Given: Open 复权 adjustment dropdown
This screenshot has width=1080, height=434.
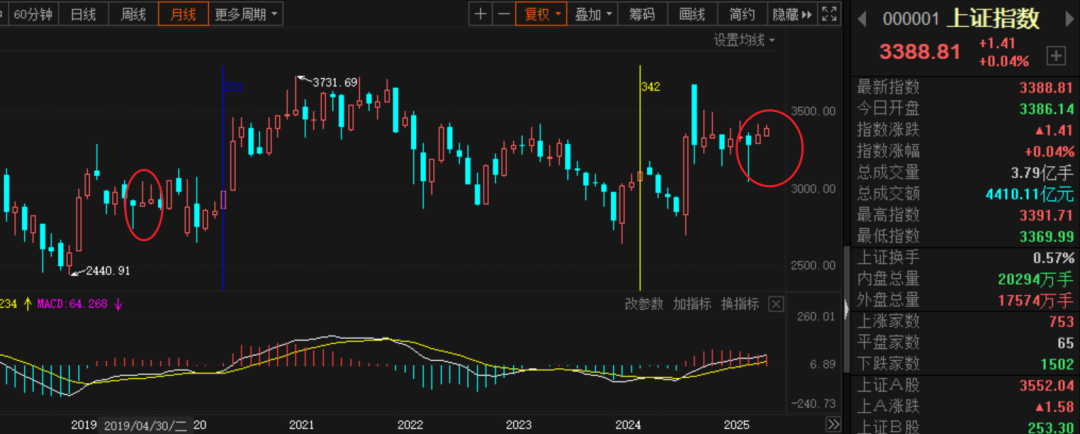Looking at the screenshot, I should pos(542,14).
